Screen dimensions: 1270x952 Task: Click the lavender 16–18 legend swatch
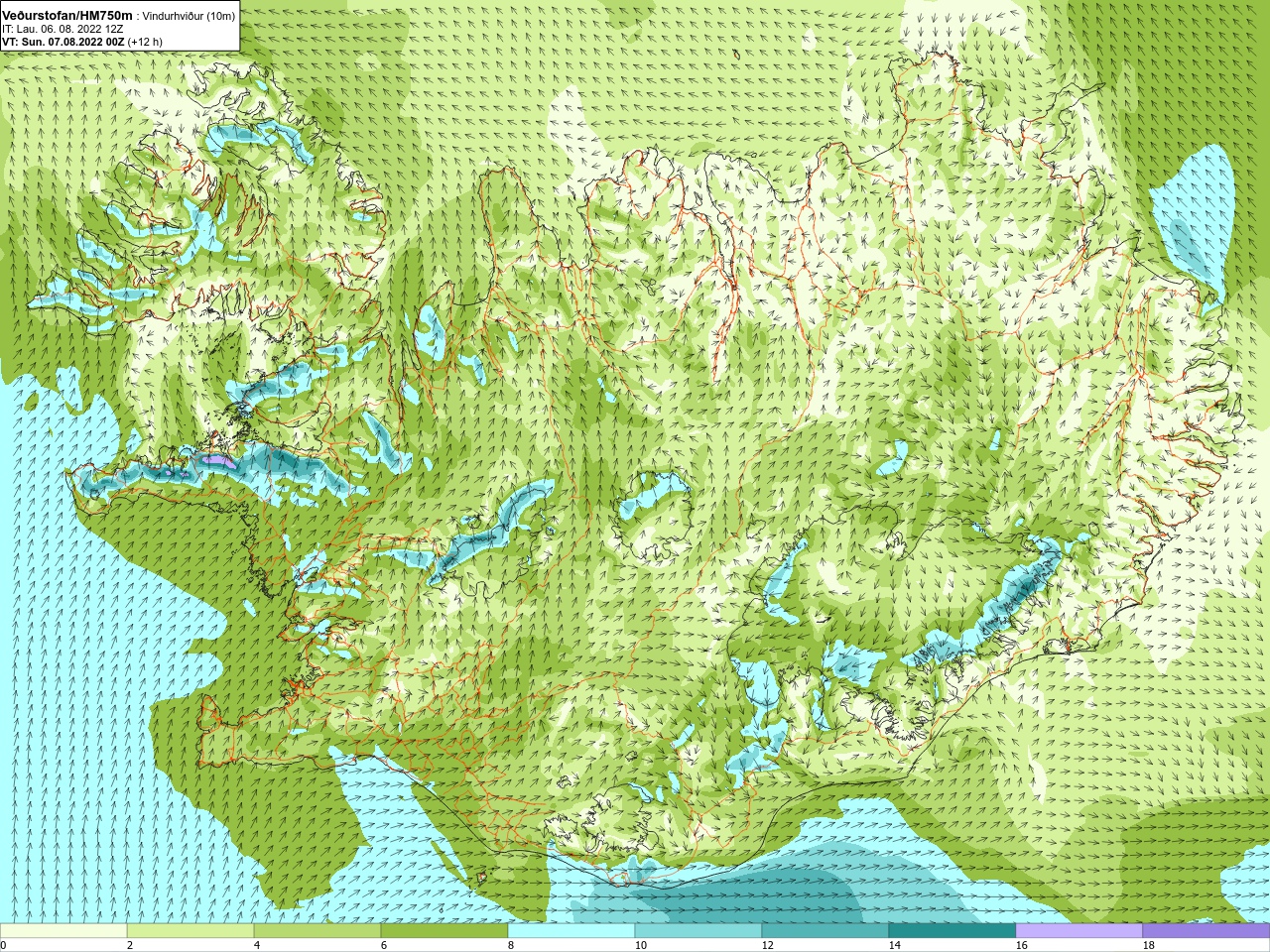tap(1079, 931)
